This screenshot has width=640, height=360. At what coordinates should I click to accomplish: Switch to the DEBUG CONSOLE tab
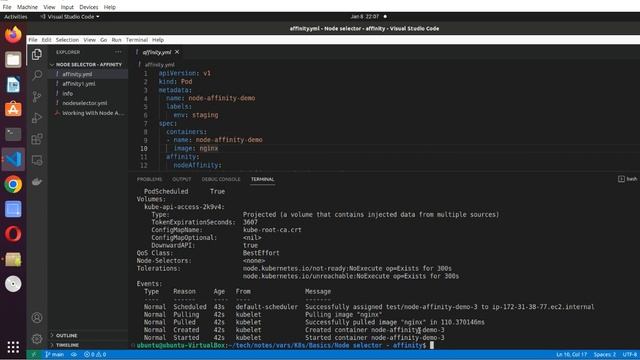(221, 179)
